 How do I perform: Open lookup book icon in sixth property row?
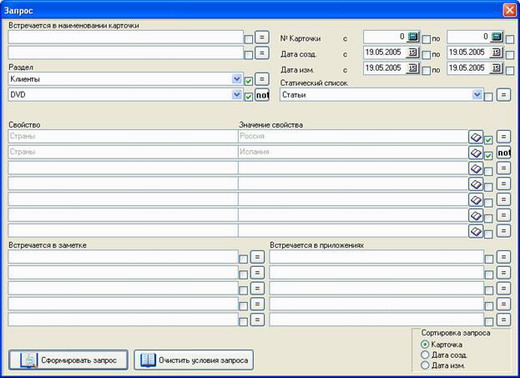pos(476,215)
